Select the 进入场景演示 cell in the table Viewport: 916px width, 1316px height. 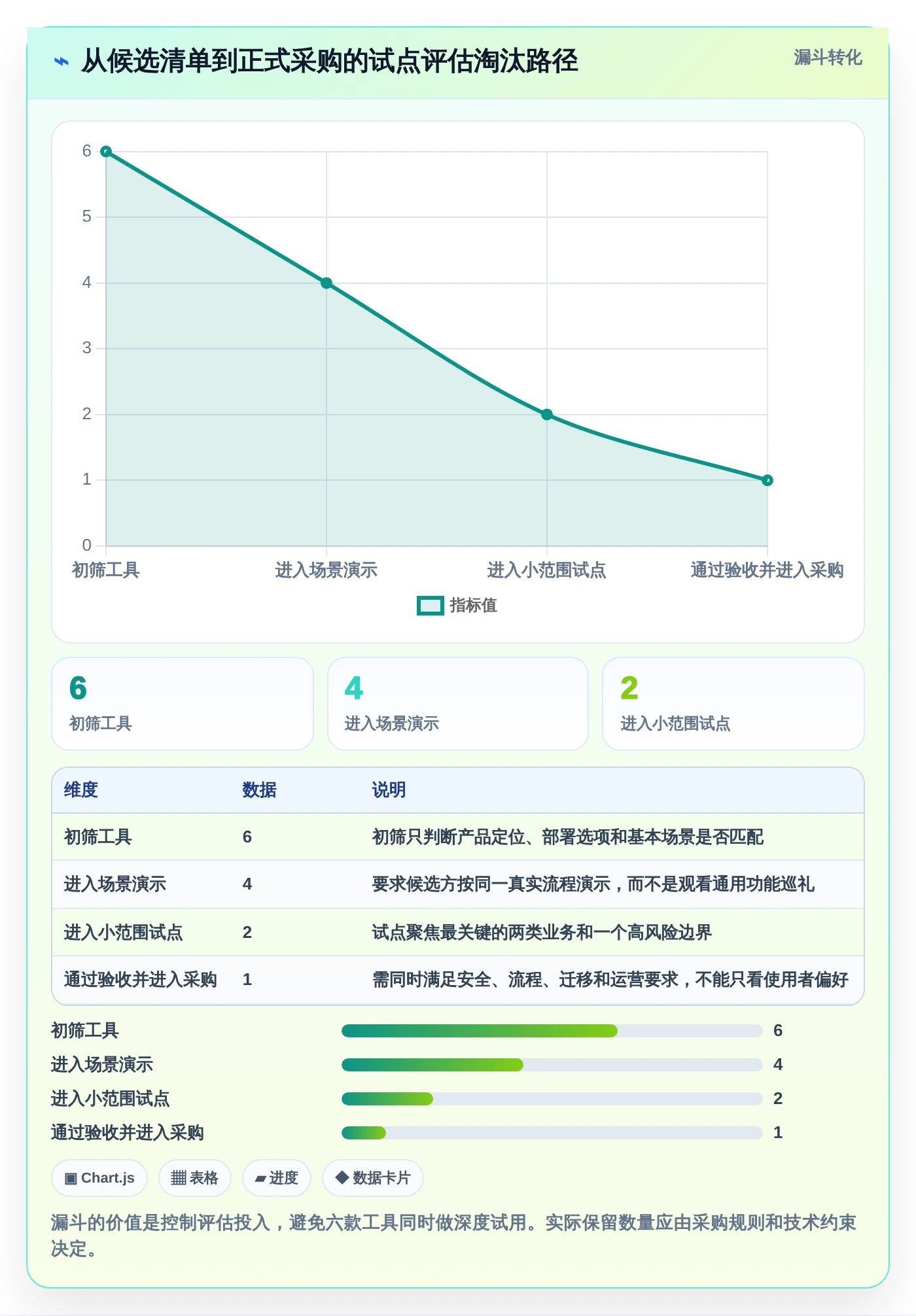click(115, 884)
